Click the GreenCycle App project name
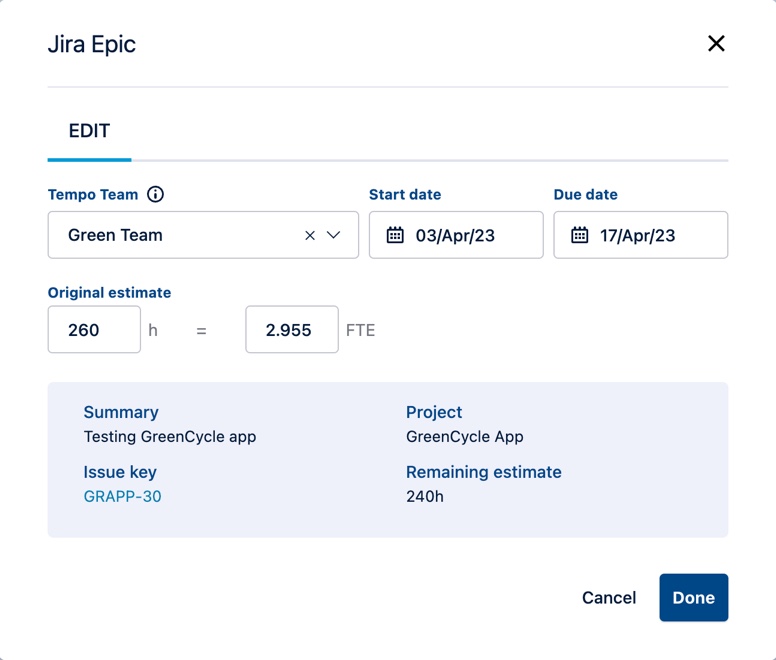 (x=465, y=436)
